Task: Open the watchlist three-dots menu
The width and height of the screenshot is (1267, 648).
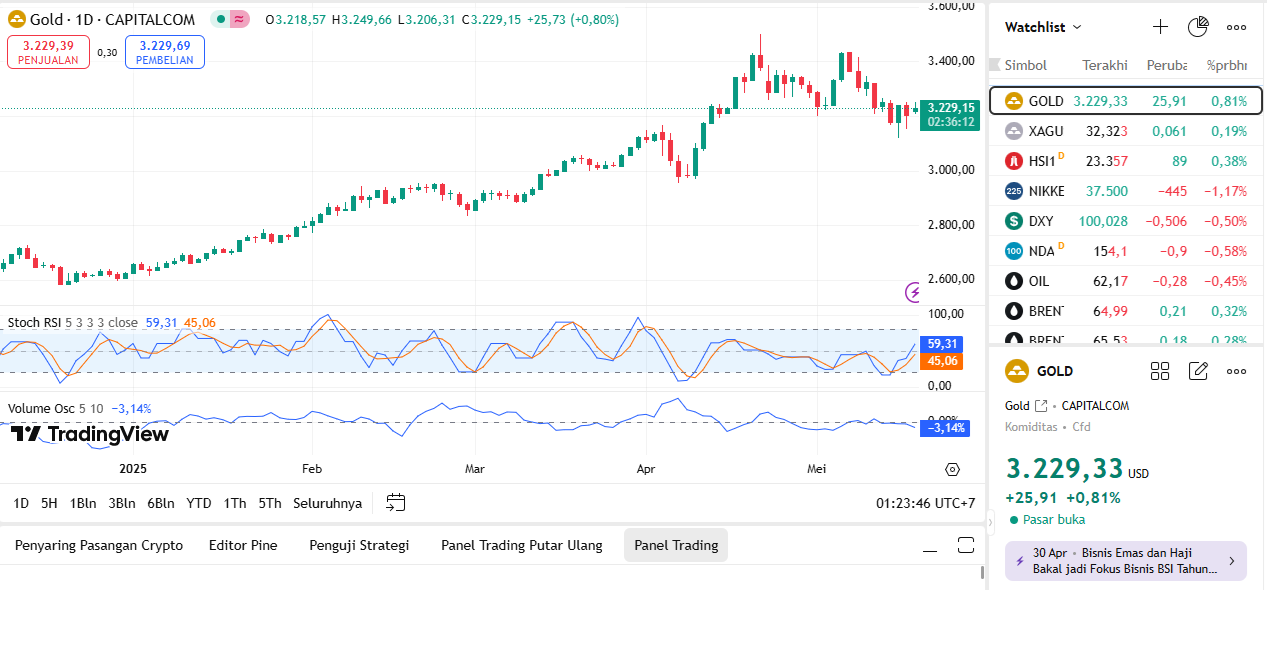Action: click(1236, 27)
